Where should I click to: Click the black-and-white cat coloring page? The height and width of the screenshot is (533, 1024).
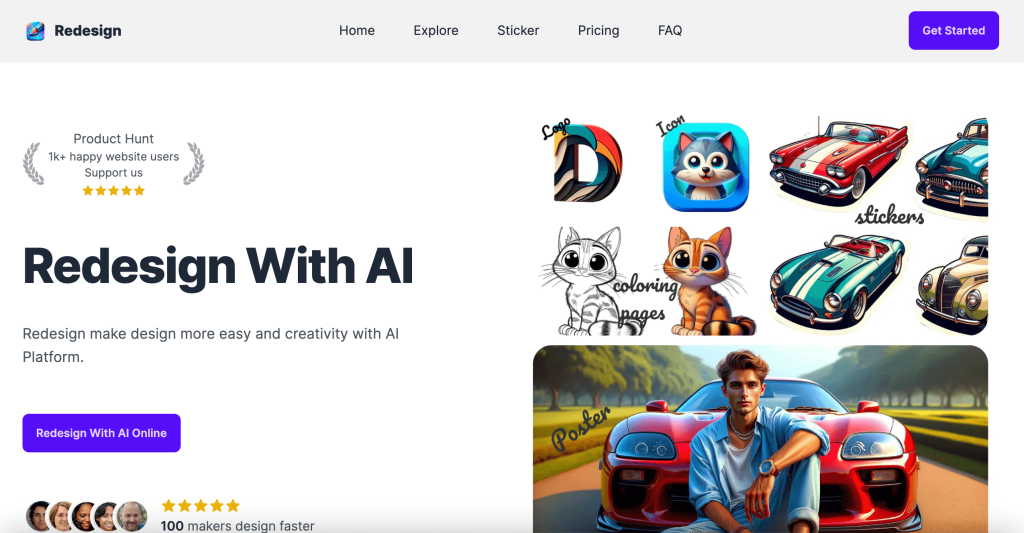coord(583,281)
